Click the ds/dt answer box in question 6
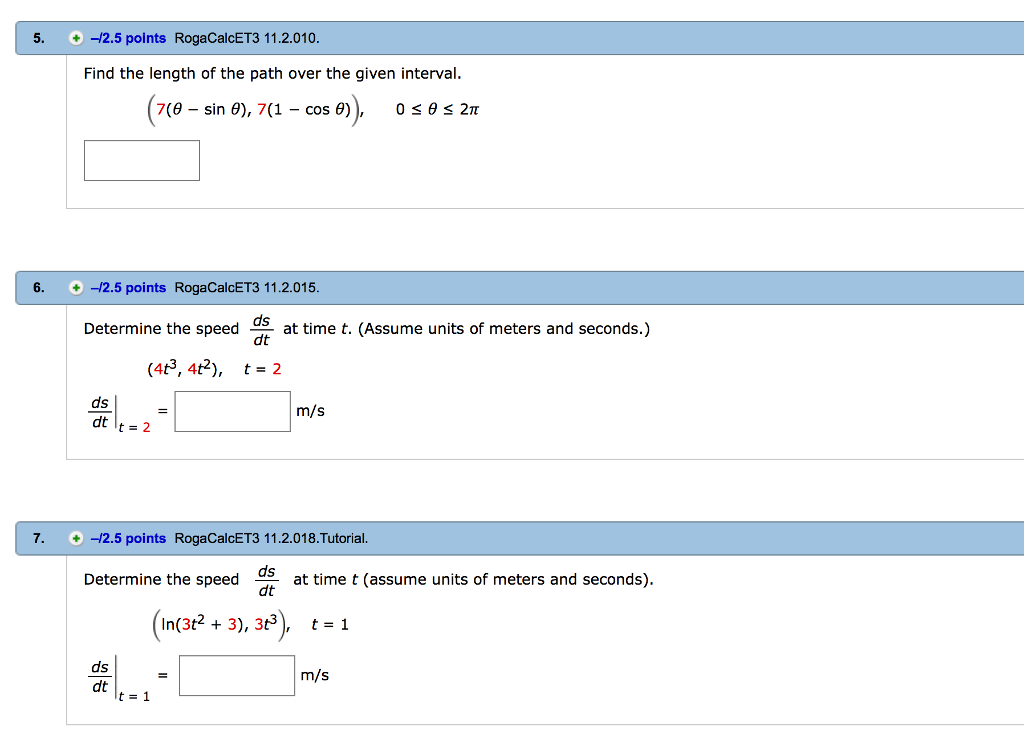Viewport: 1024px width, 751px height. coord(232,411)
